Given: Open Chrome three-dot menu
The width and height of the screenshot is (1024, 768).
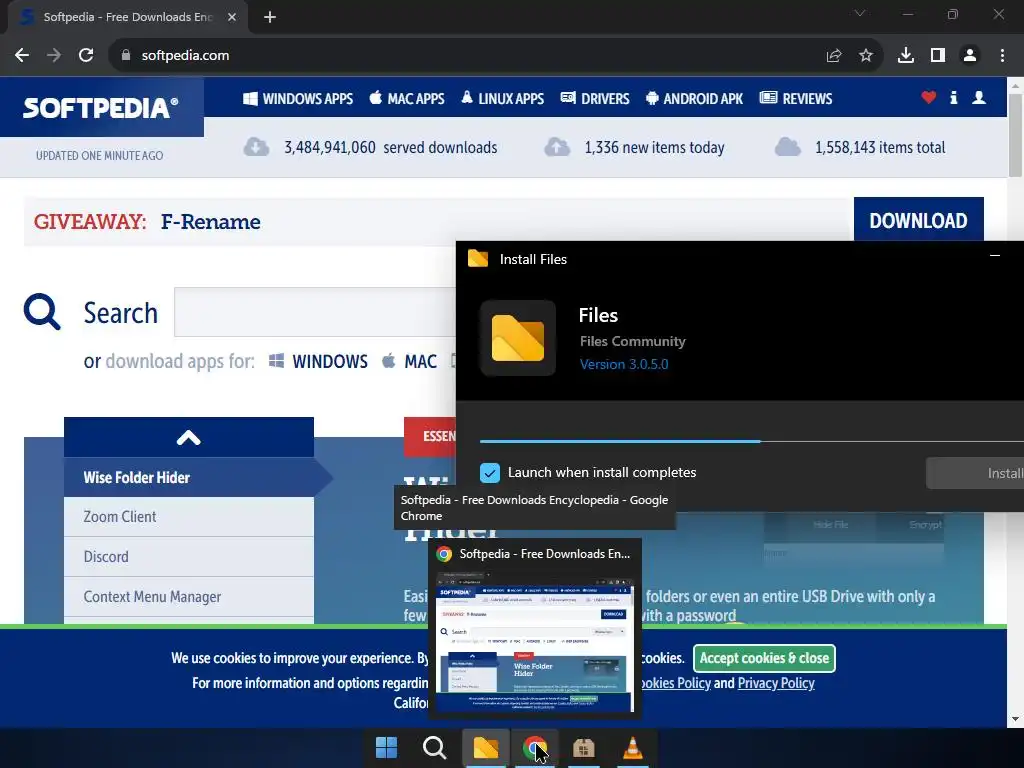Looking at the screenshot, I should 1002,56.
